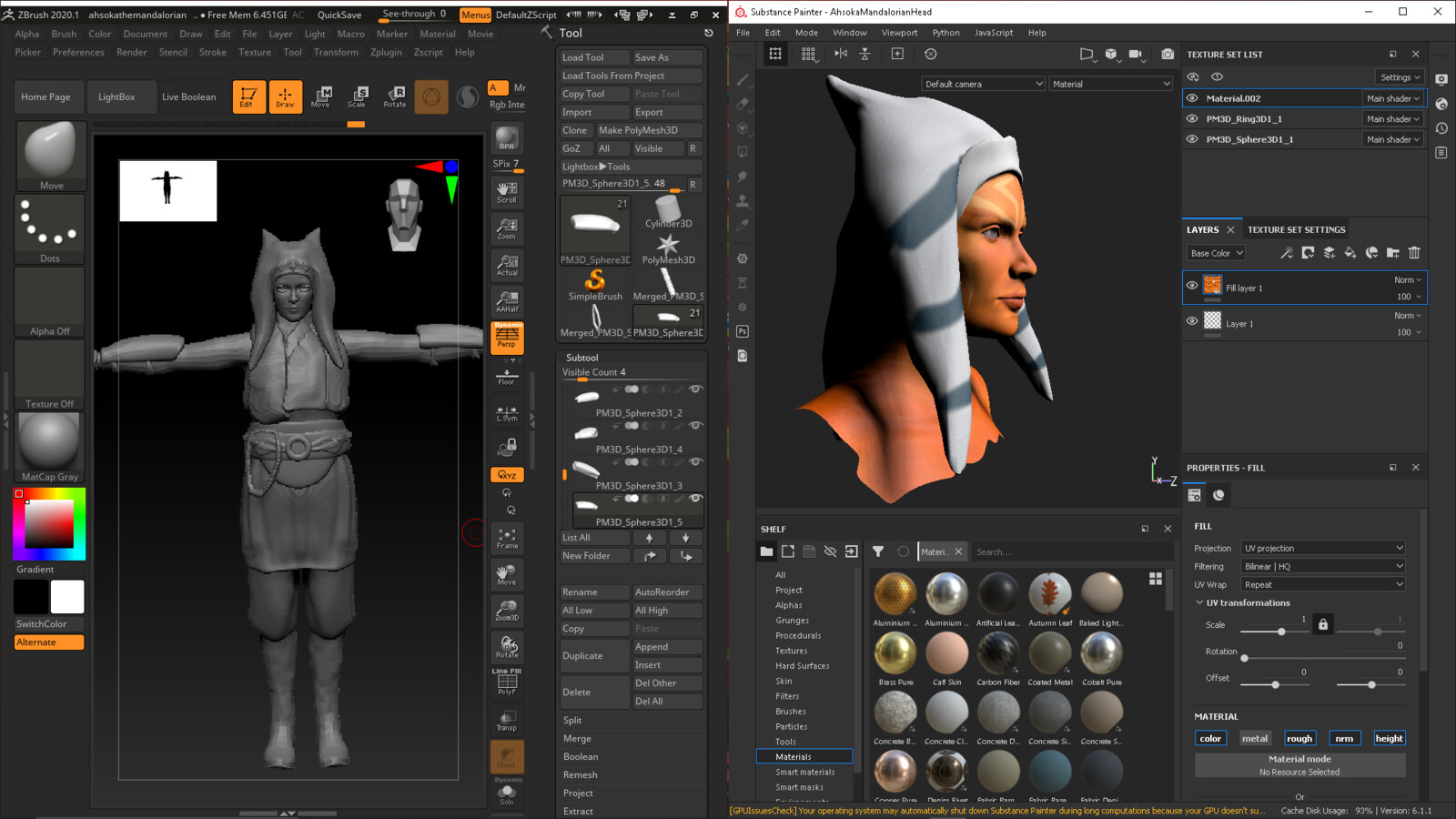
Task: Adjust the Rotation slider in UV transformations
Action: 1324,657
